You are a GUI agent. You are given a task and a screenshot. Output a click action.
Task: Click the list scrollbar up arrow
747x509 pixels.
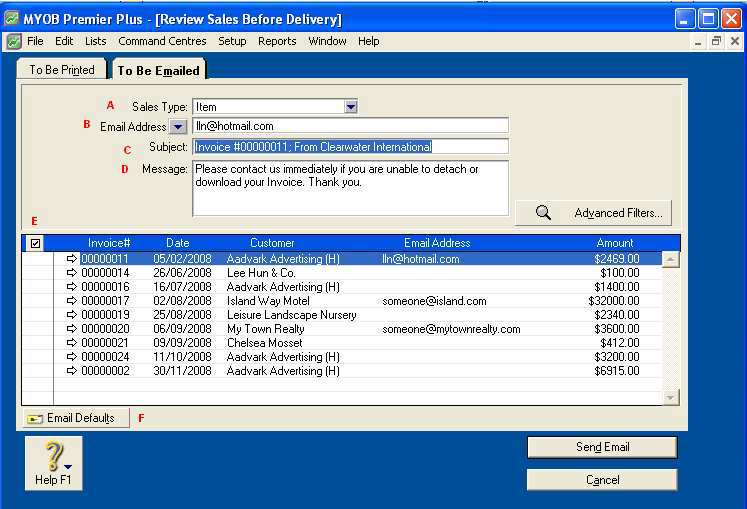(x=670, y=259)
